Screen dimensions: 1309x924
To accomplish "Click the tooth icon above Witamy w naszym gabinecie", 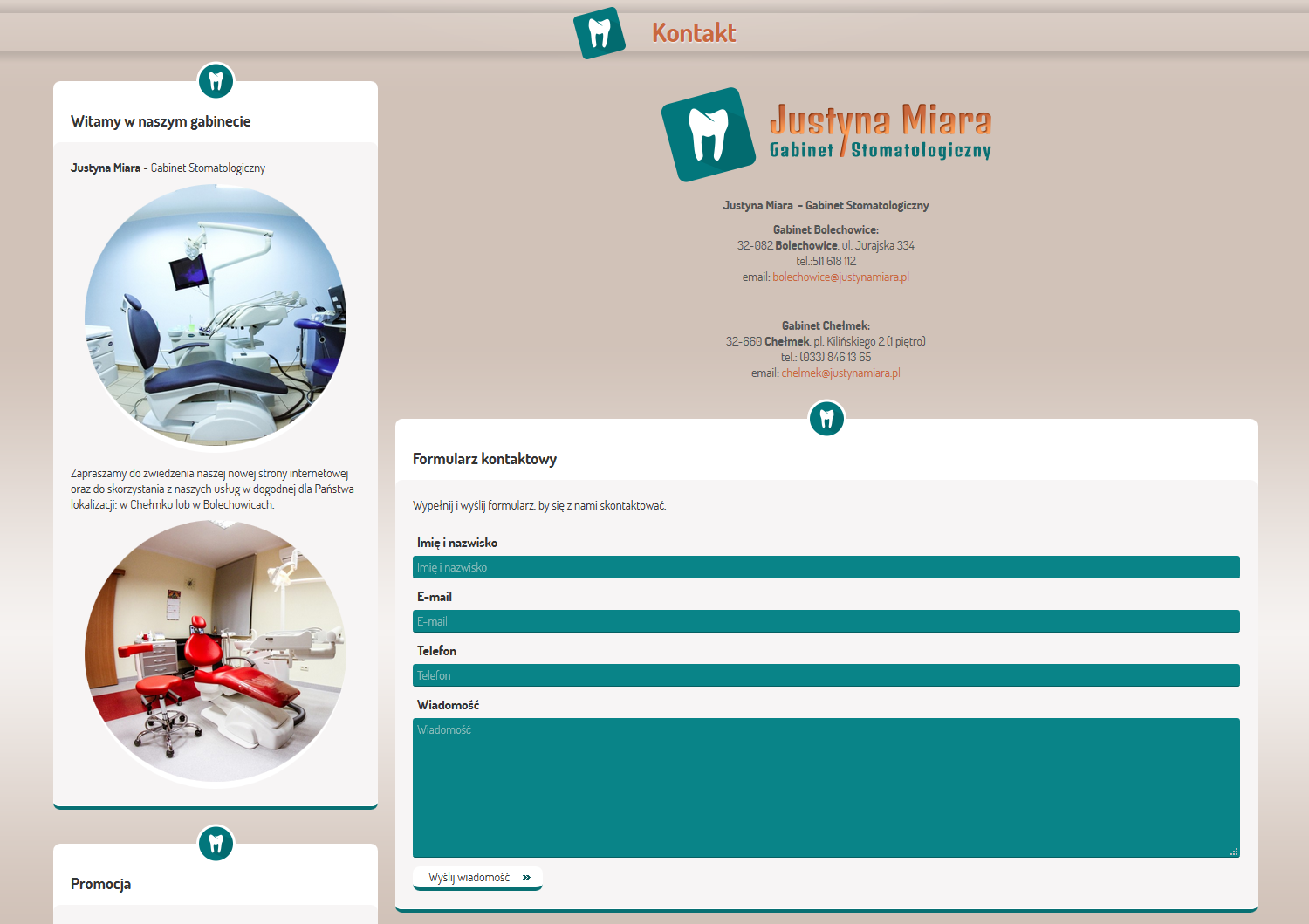I will tap(216, 81).
